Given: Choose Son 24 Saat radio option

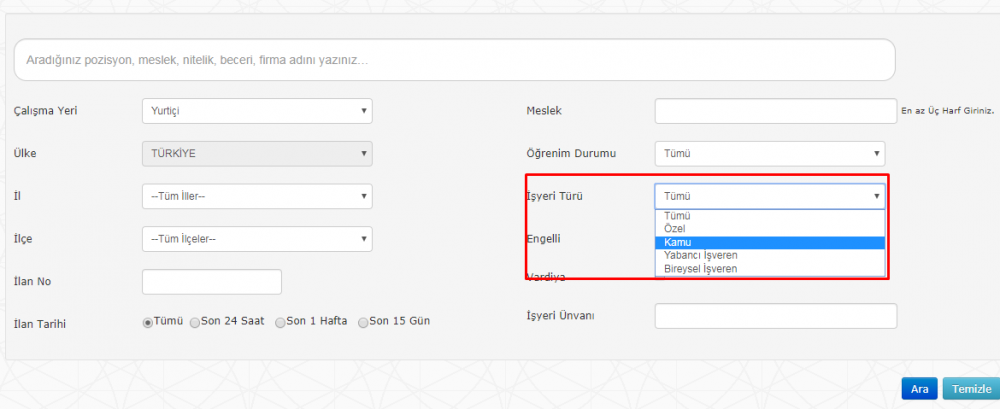Looking at the screenshot, I should (195, 322).
